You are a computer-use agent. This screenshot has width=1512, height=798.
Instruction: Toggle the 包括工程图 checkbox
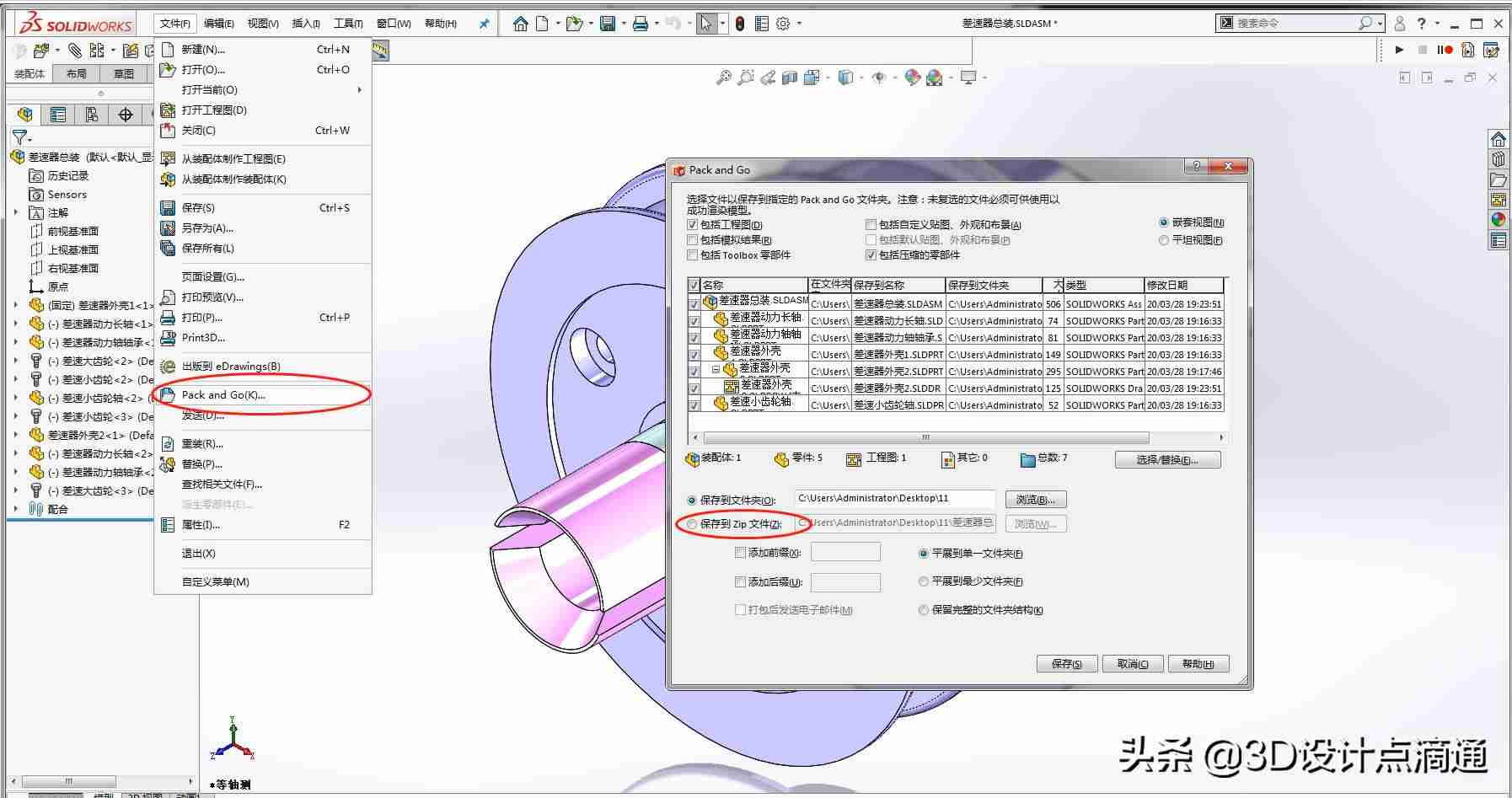[x=692, y=225]
